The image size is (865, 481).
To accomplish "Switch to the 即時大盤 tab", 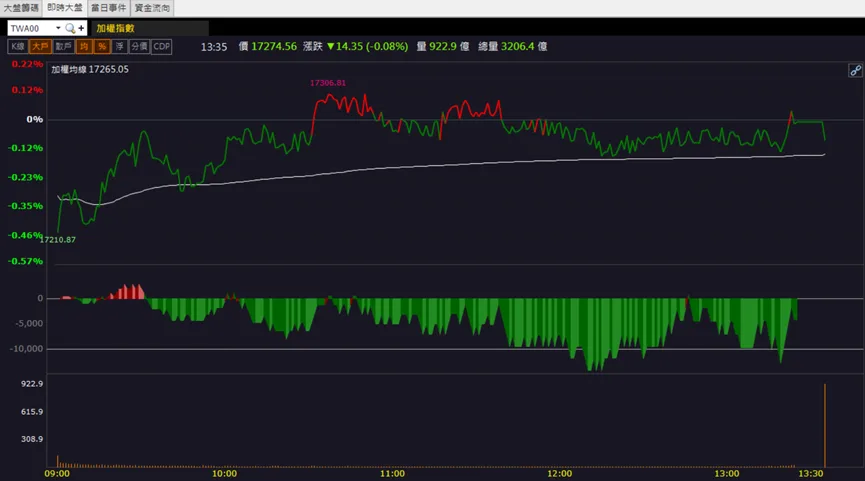I will click(65, 8).
